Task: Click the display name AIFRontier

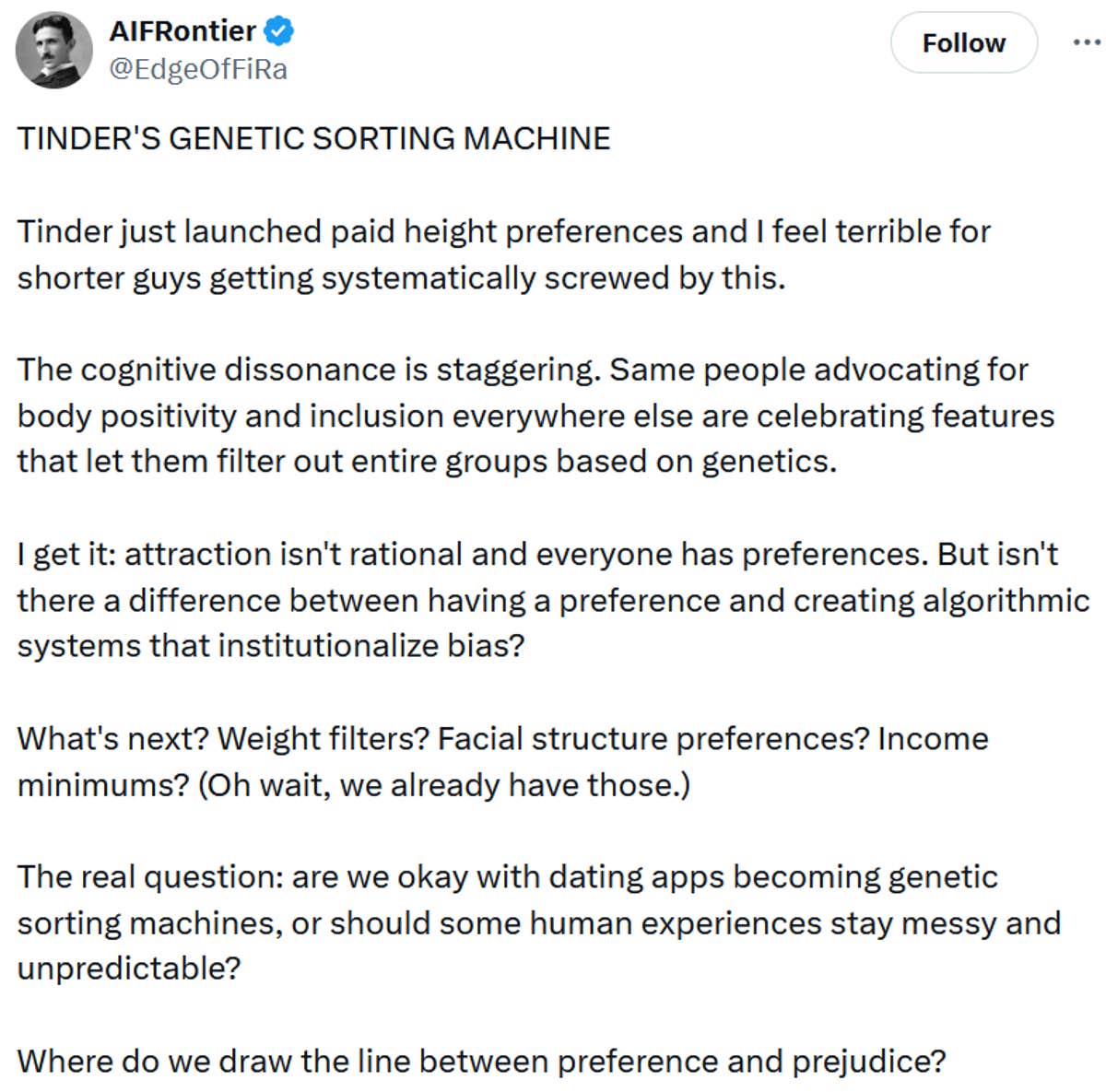Action: pos(181,30)
